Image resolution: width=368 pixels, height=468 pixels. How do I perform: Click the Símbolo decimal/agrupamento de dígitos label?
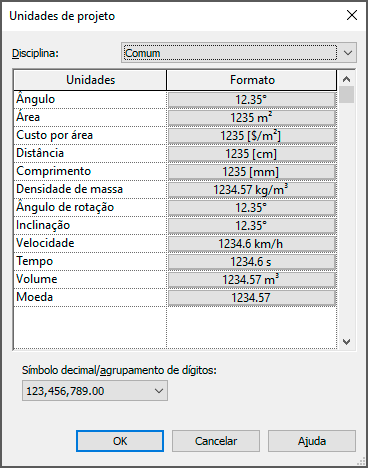119,370
